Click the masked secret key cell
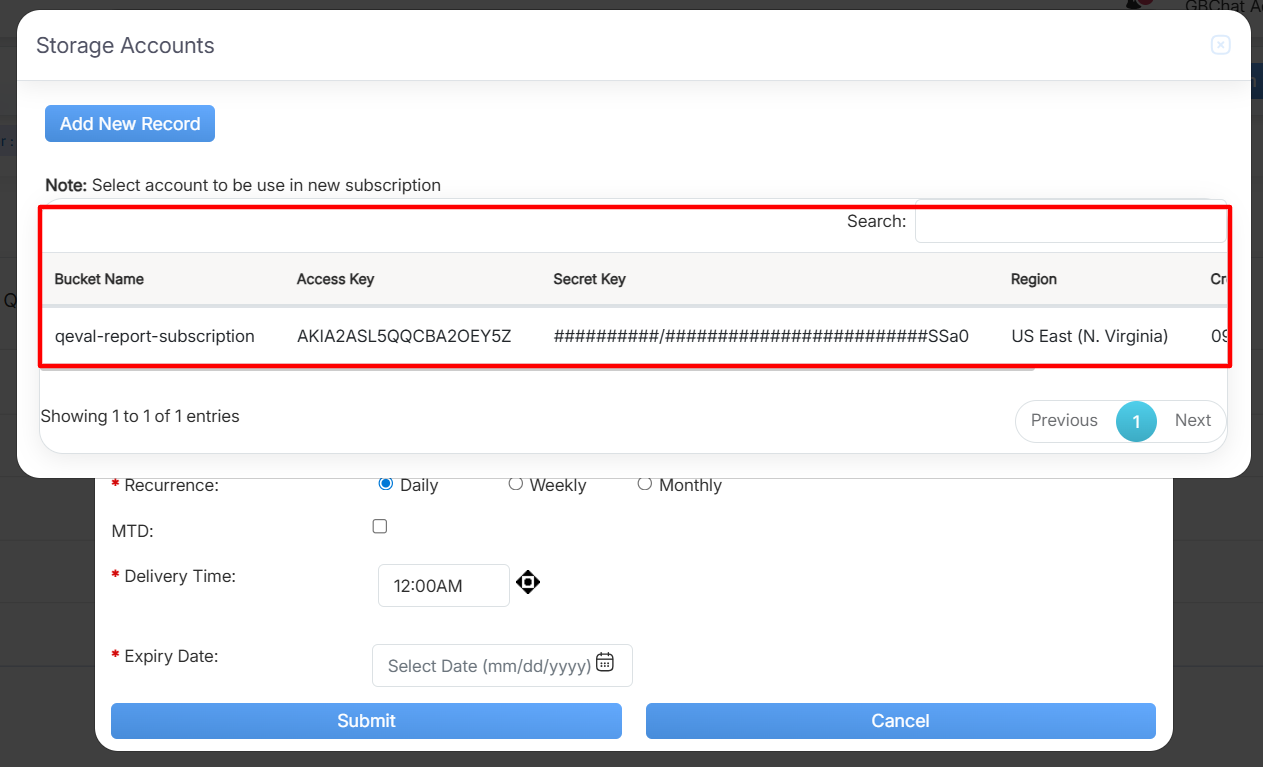Image resolution: width=1263 pixels, height=767 pixels. tap(761, 336)
